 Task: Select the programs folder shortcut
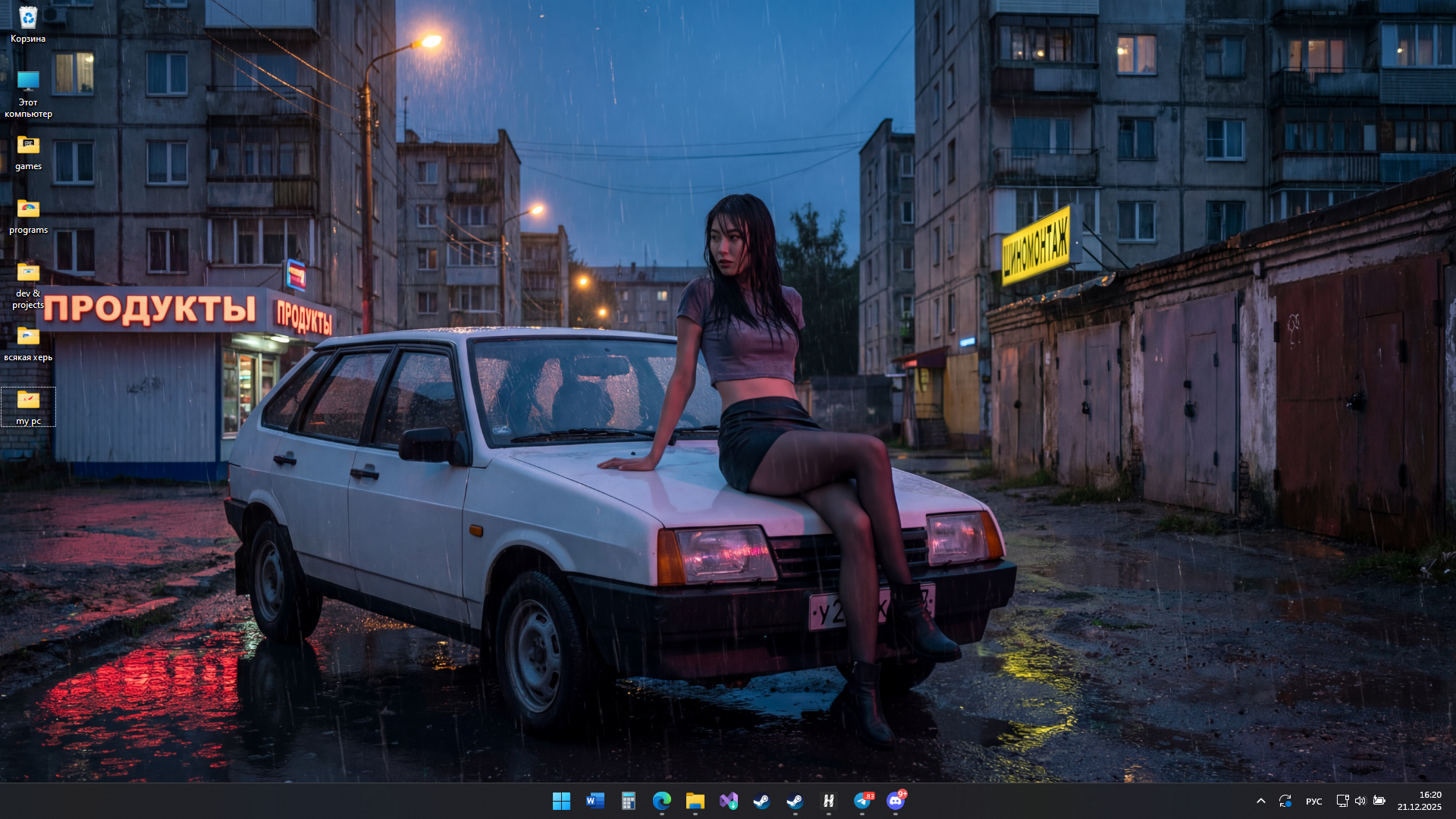coord(28,215)
